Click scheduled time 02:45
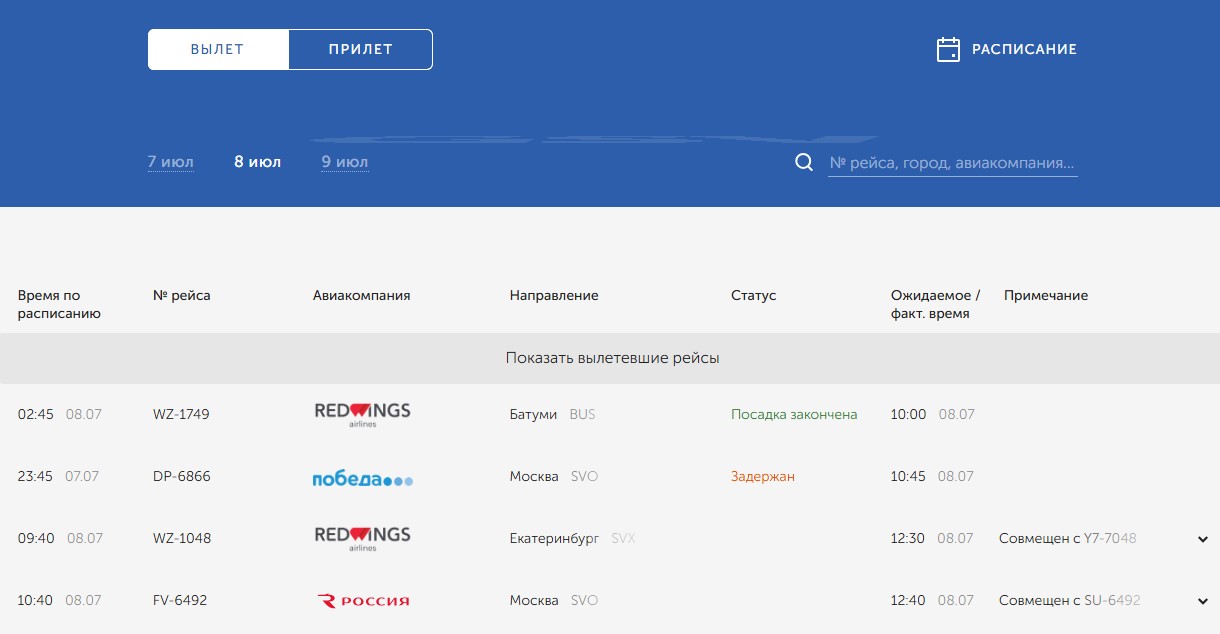This screenshot has width=1220, height=634. [36, 414]
